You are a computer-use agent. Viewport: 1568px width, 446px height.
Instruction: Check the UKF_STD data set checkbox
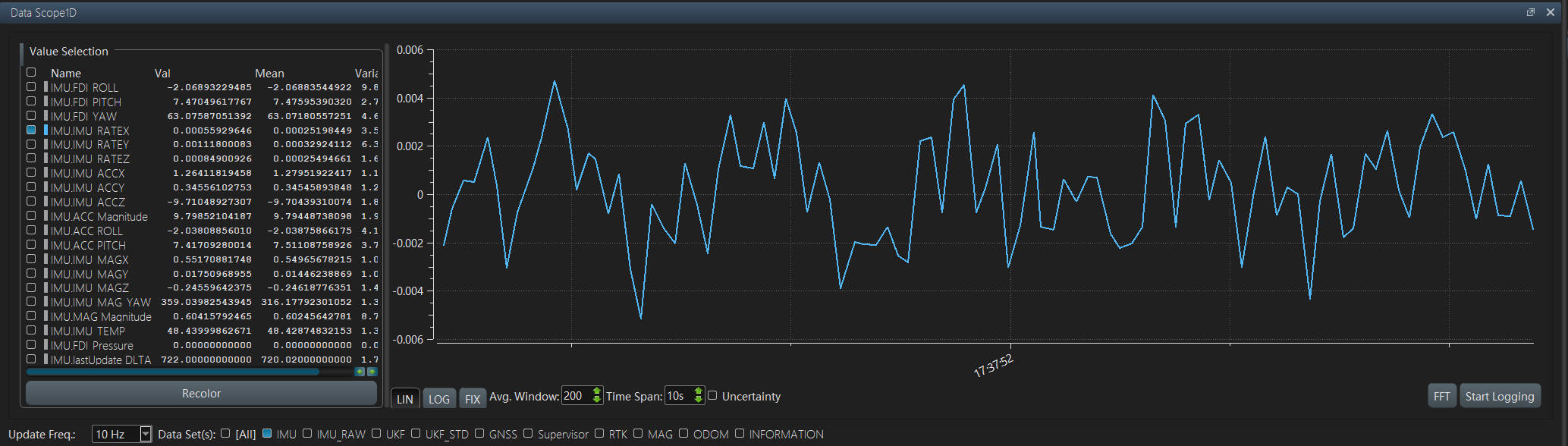point(416,433)
